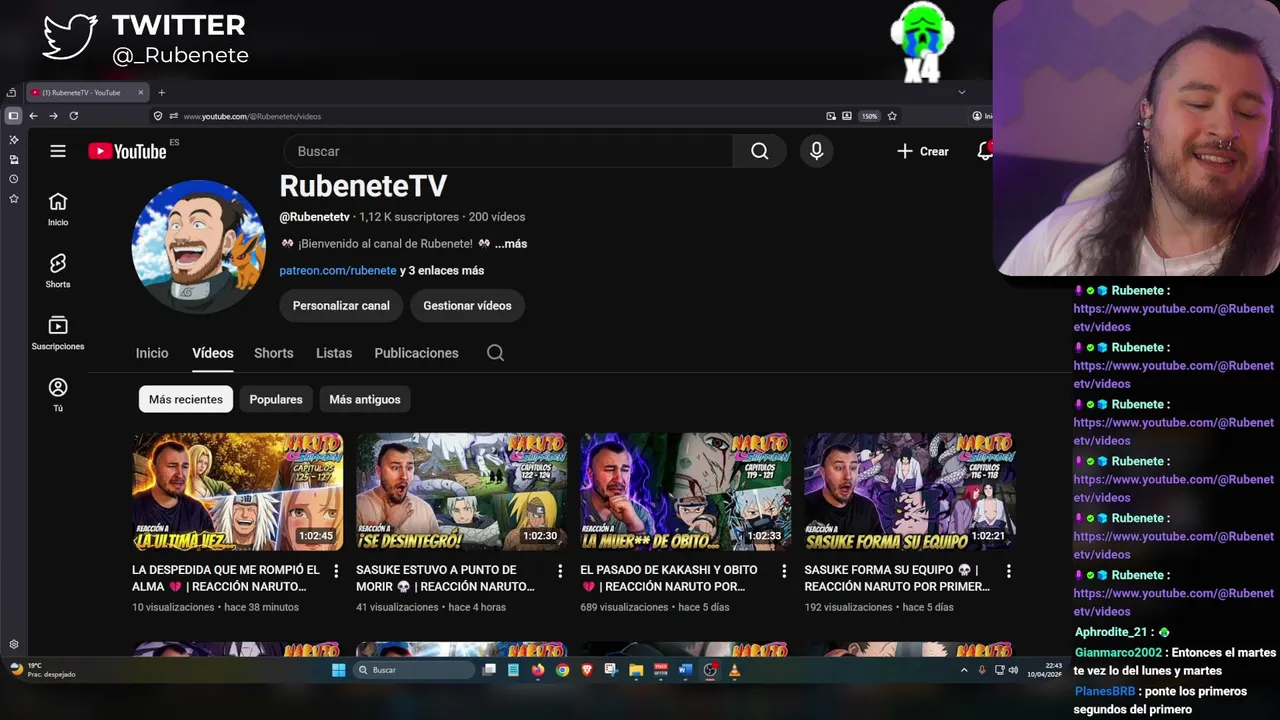Click the RubeneteTV channel avatar
The width and height of the screenshot is (1280, 720).
pyautogui.click(x=199, y=247)
